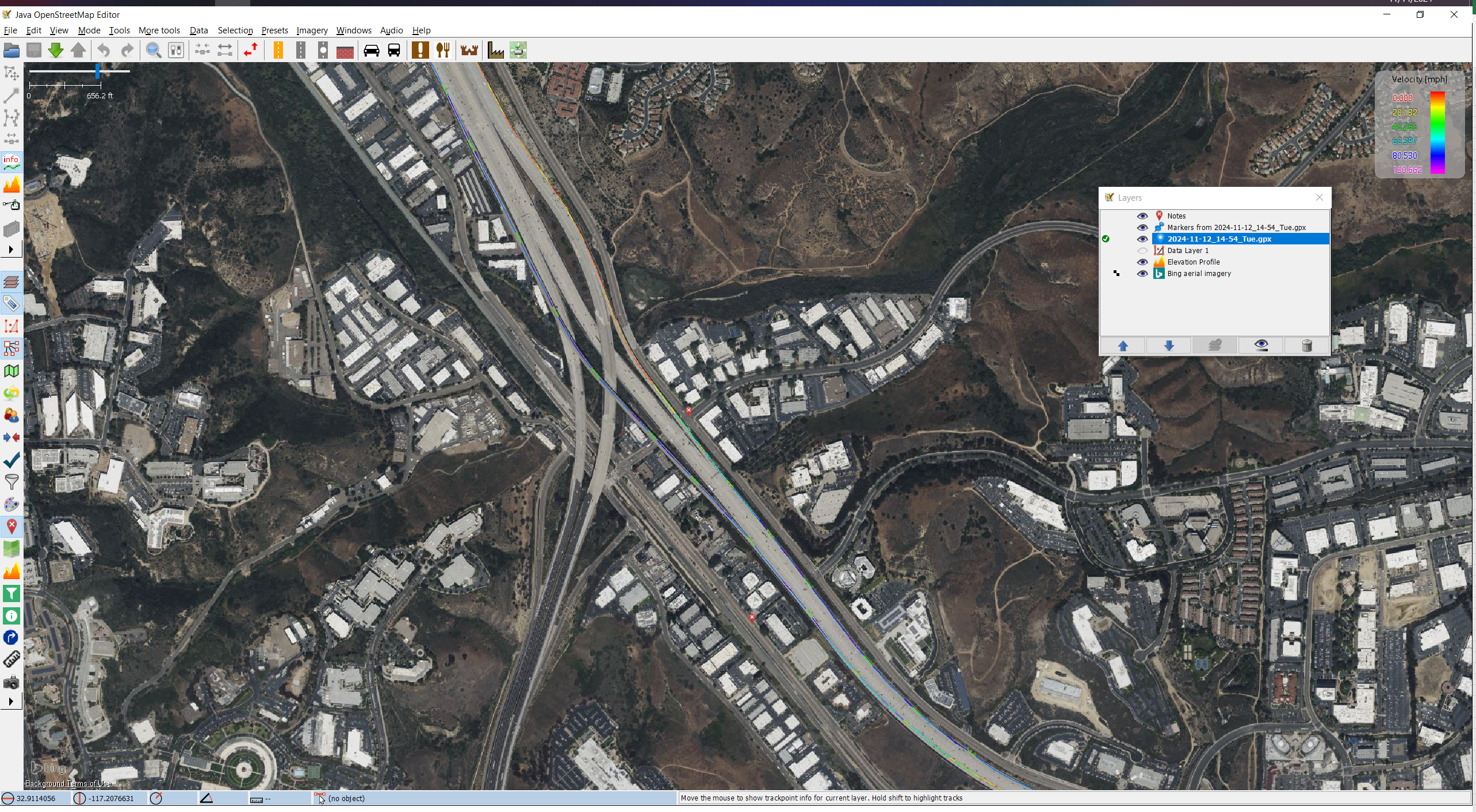Click the map zoom slider handle
The image size is (1476, 812).
point(98,71)
